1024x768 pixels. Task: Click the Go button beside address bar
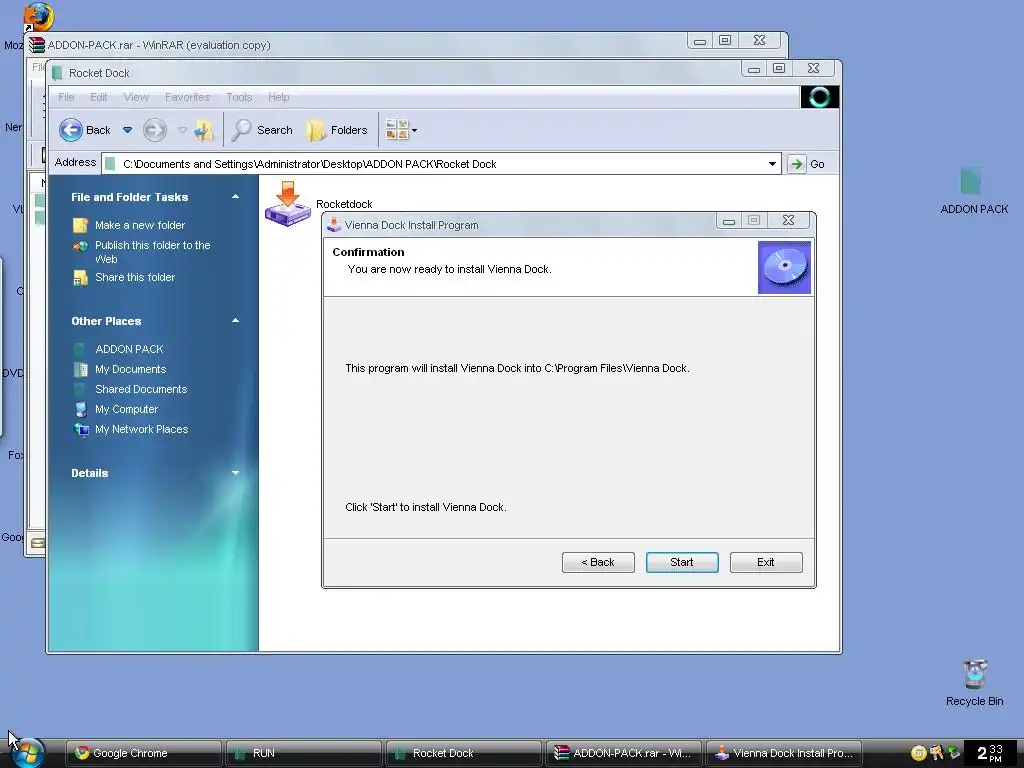[808, 164]
